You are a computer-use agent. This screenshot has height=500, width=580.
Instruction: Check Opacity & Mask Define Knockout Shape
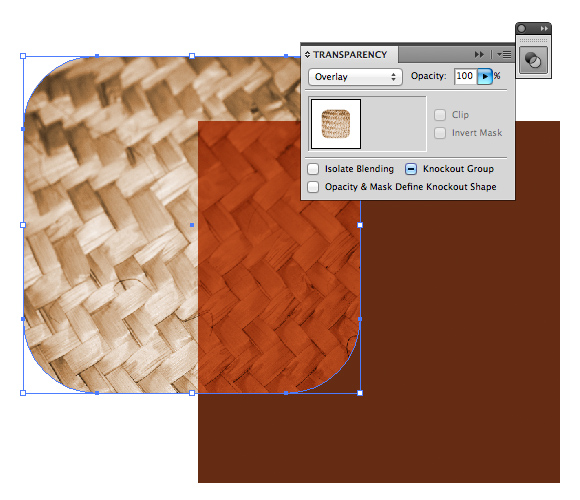click(x=313, y=187)
